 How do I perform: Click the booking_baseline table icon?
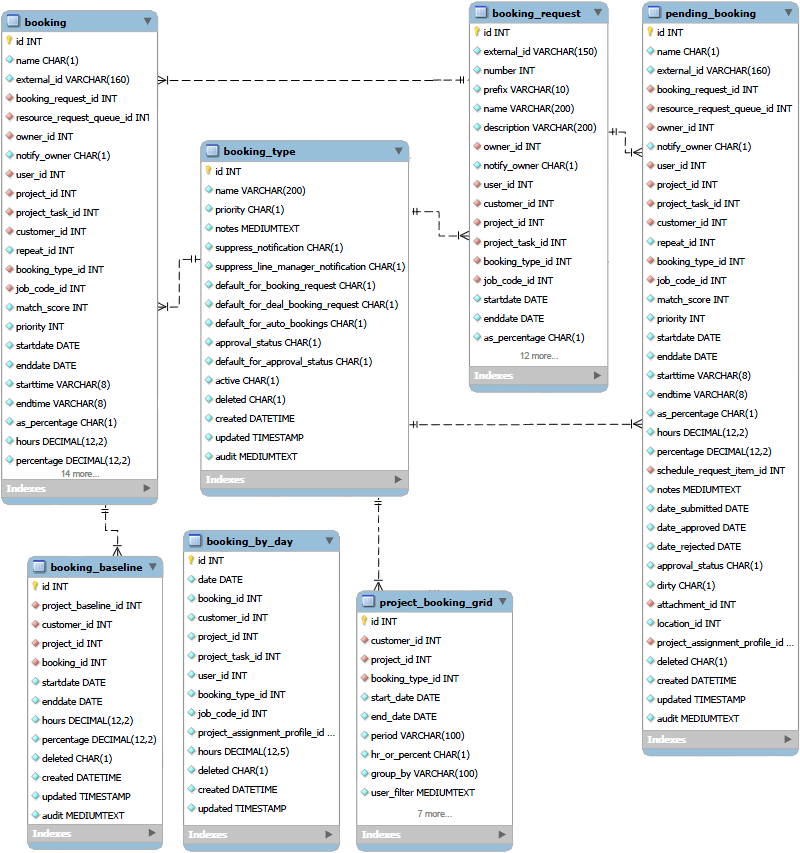coord(39,567)
